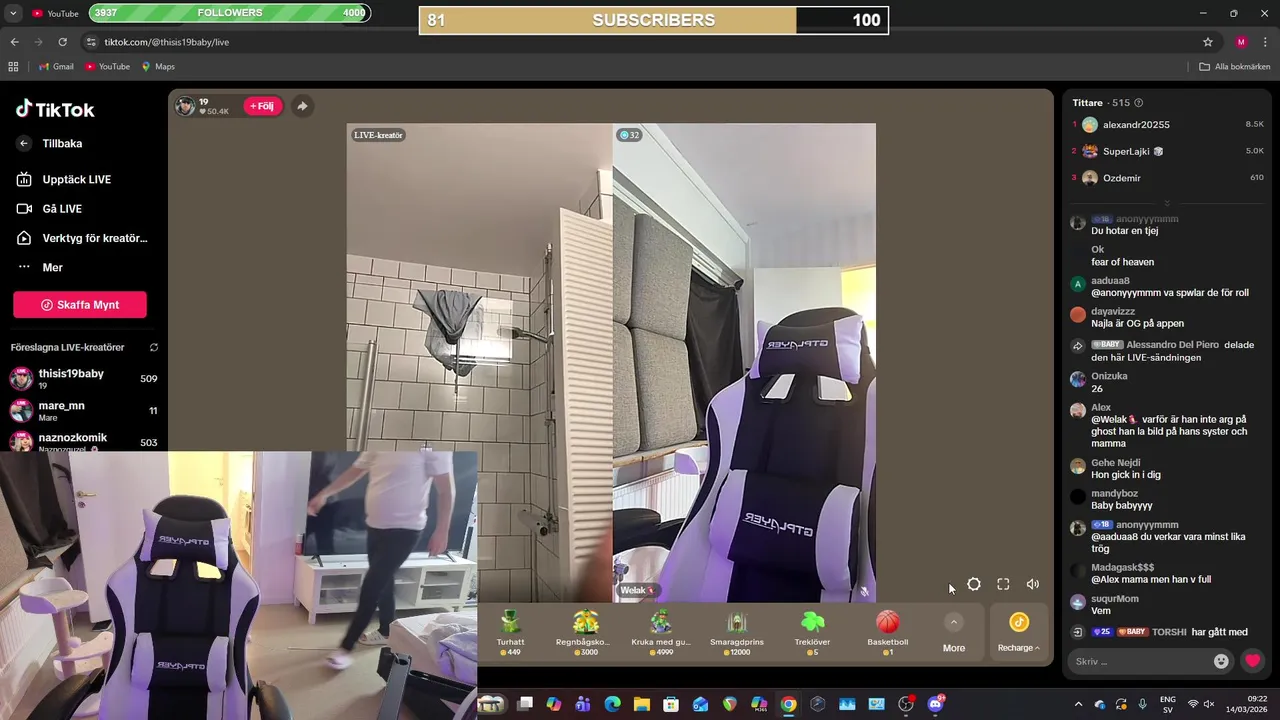Enter fullscreen mode for the live
The height and width of the screenshot is (720, 1280).
[1003, 584]
